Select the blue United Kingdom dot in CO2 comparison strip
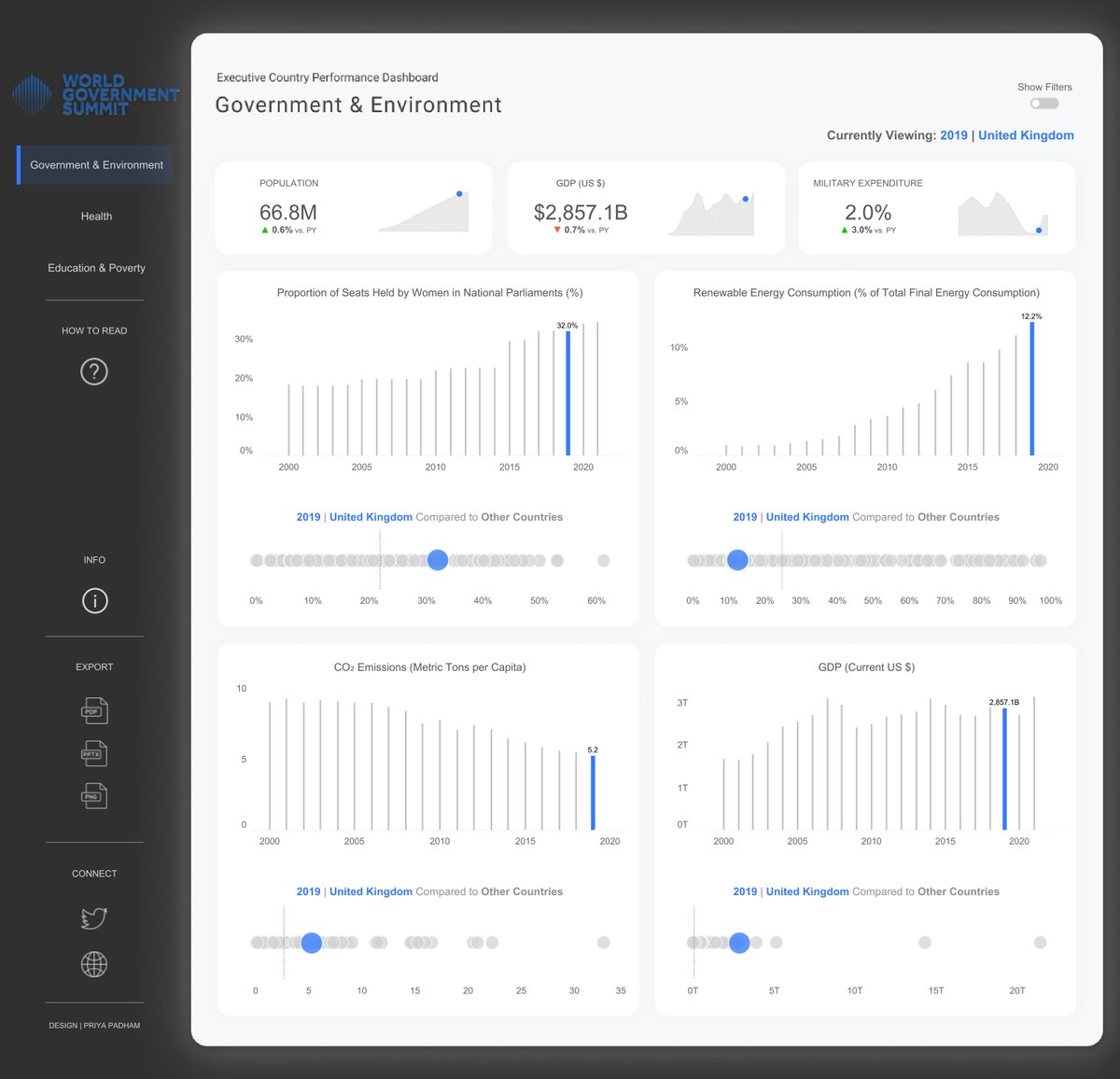Image resolution: width=1120 pixels, height=1079 pixels. (x=312, y=943)
